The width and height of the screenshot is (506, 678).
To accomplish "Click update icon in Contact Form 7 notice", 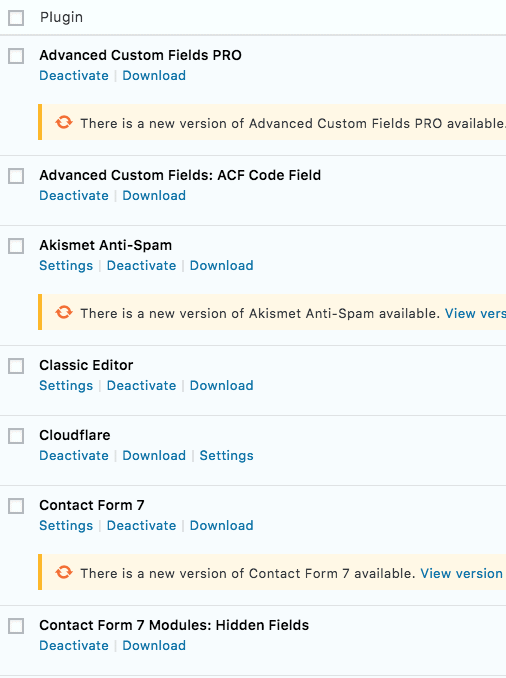I will point(64,572).
